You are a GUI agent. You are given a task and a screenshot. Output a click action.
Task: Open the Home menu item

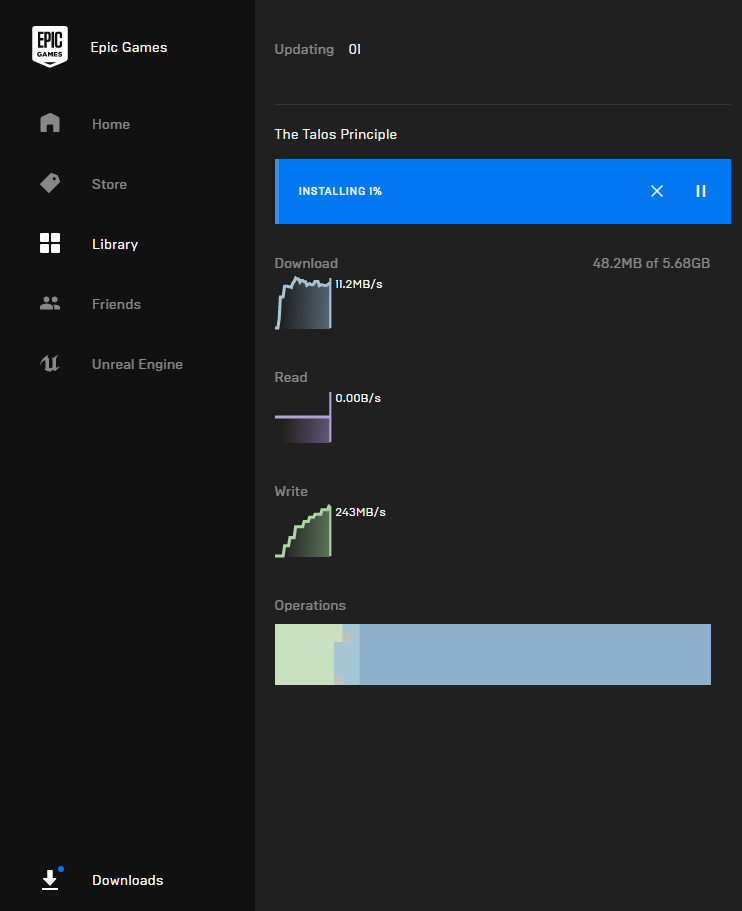click(x=111, y=124)
